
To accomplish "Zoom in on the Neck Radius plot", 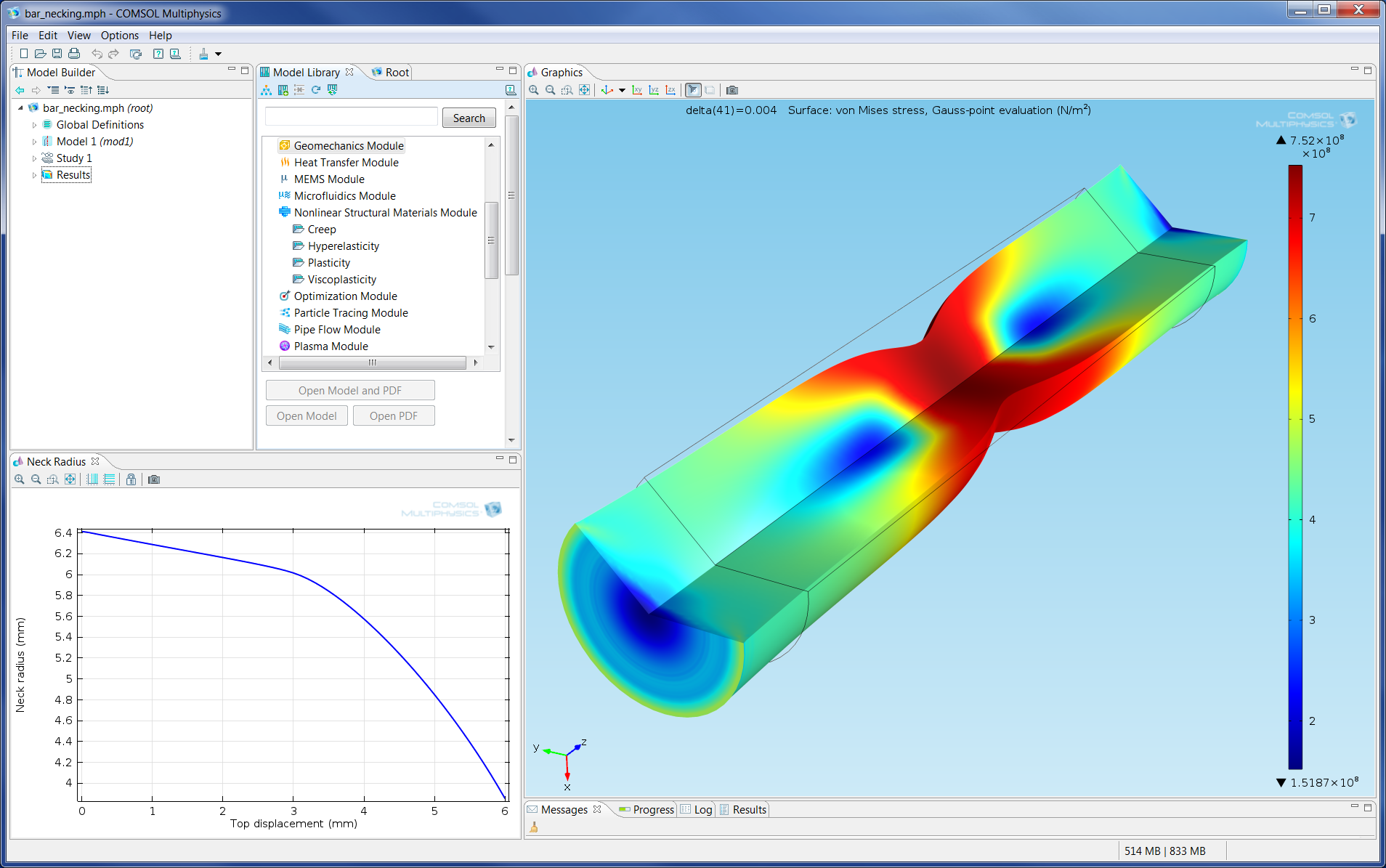I will [20, 479].
